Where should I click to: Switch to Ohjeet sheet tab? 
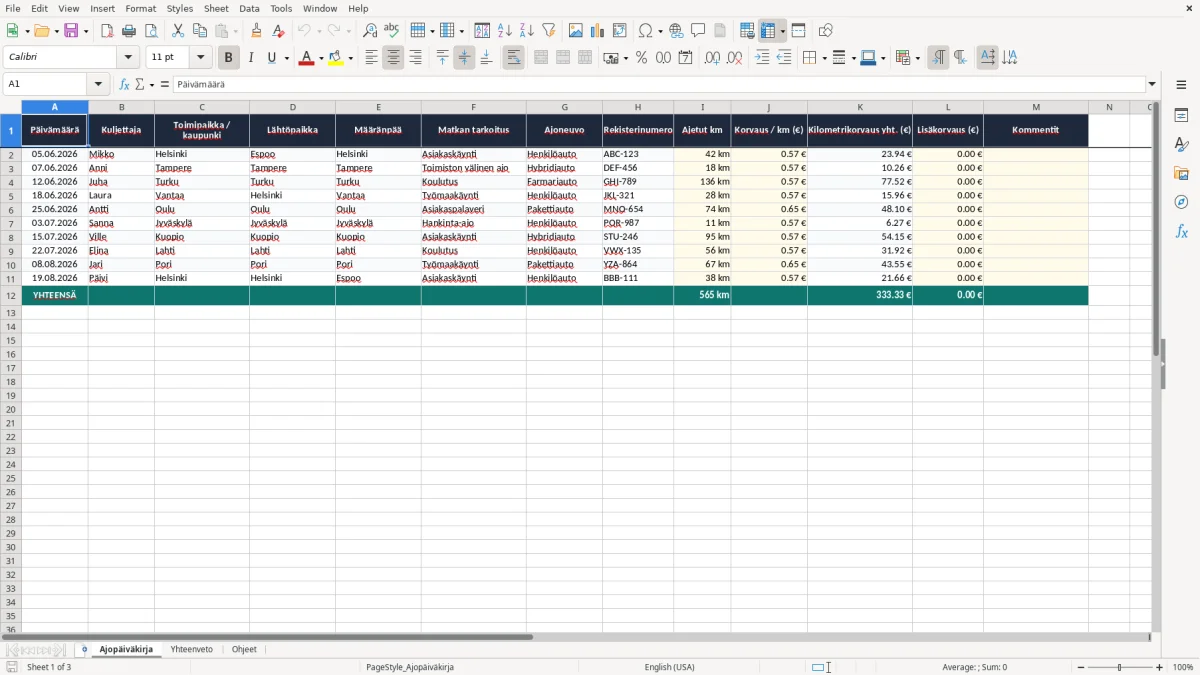click(244, 650)
